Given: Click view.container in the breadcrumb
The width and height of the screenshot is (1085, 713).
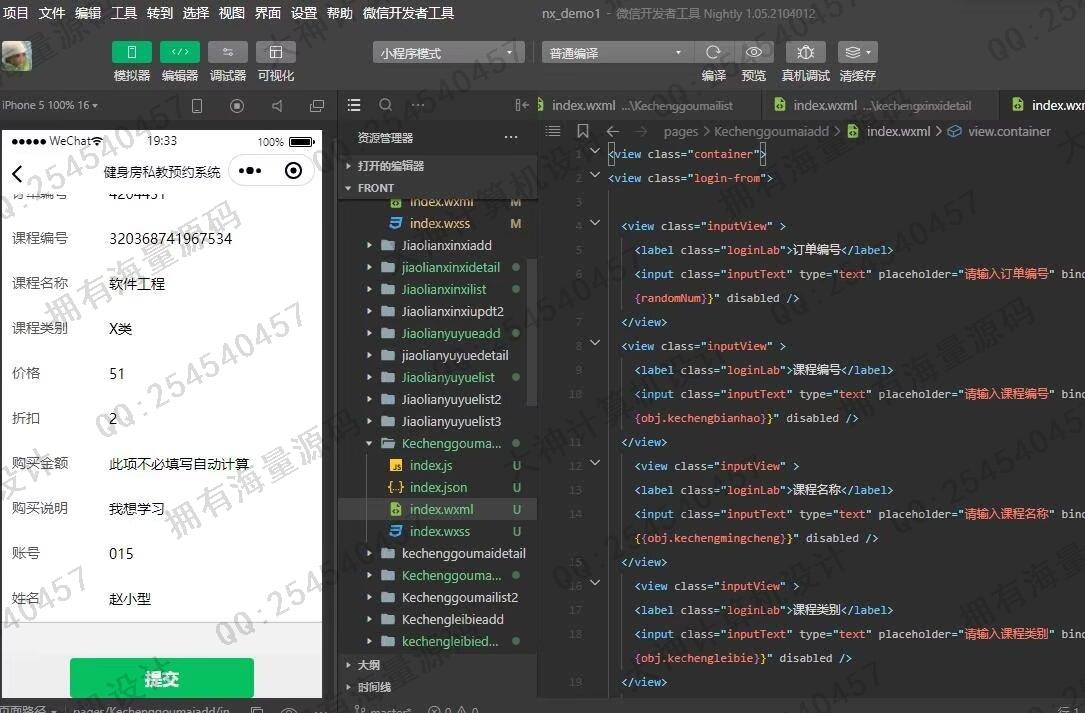Looking at the screenshot, I should (x=1009, y=132).
